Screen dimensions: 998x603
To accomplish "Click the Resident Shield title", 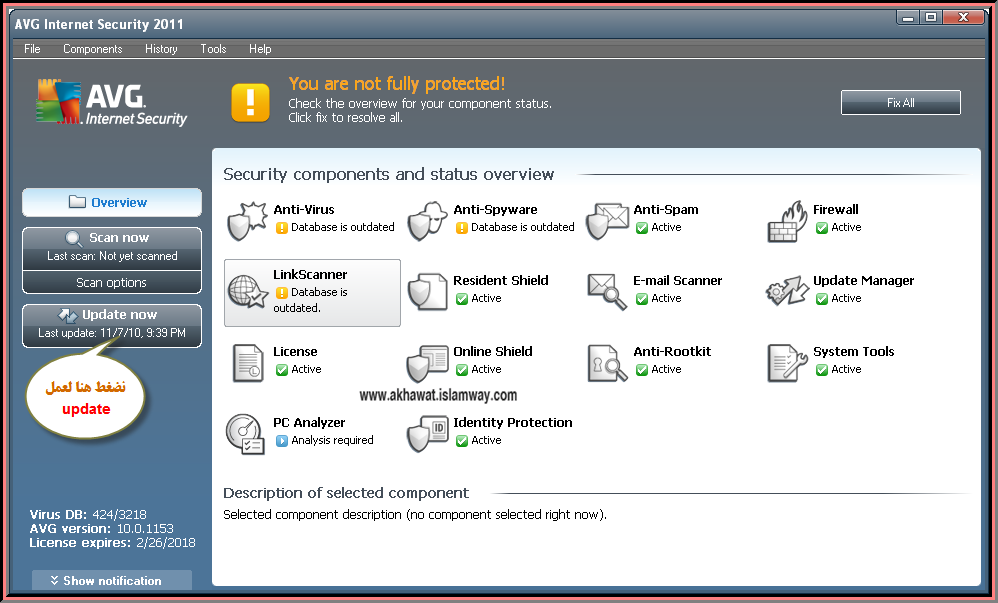I will [500, 280].
